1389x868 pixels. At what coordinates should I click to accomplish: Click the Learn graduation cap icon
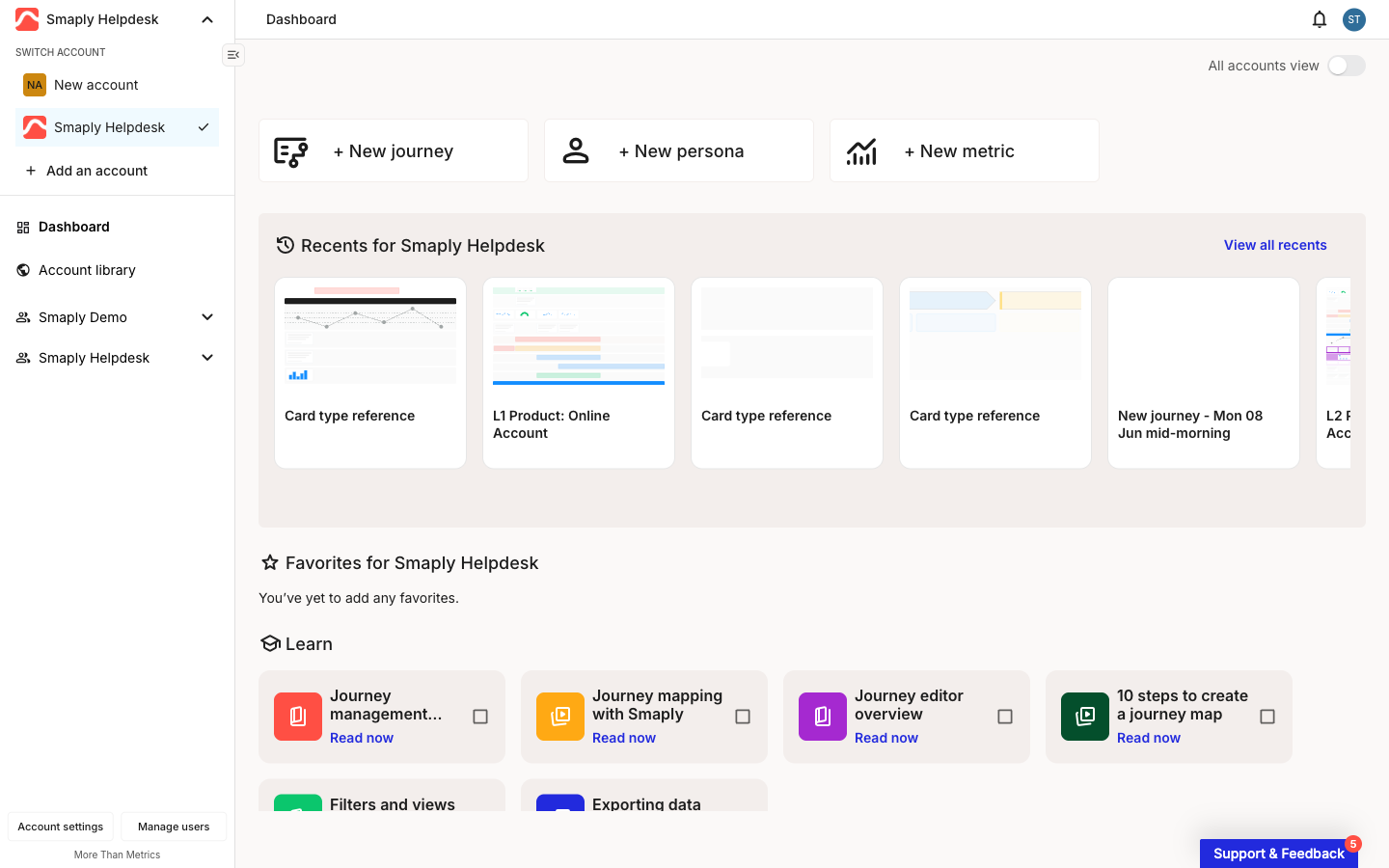(270, 643)
